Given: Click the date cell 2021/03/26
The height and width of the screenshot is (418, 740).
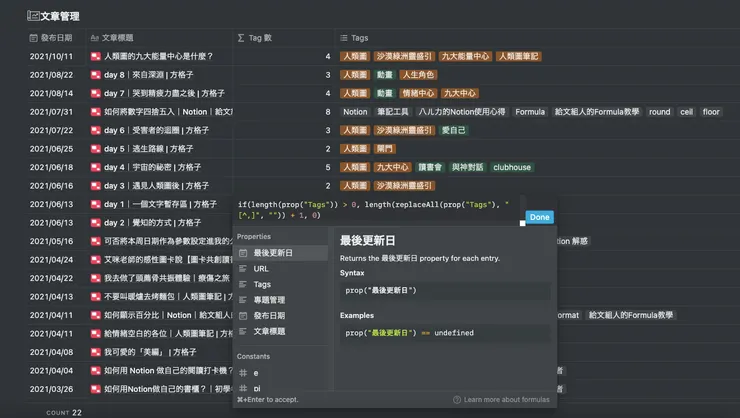Looking at the screenshot, I should coord(51,389).
